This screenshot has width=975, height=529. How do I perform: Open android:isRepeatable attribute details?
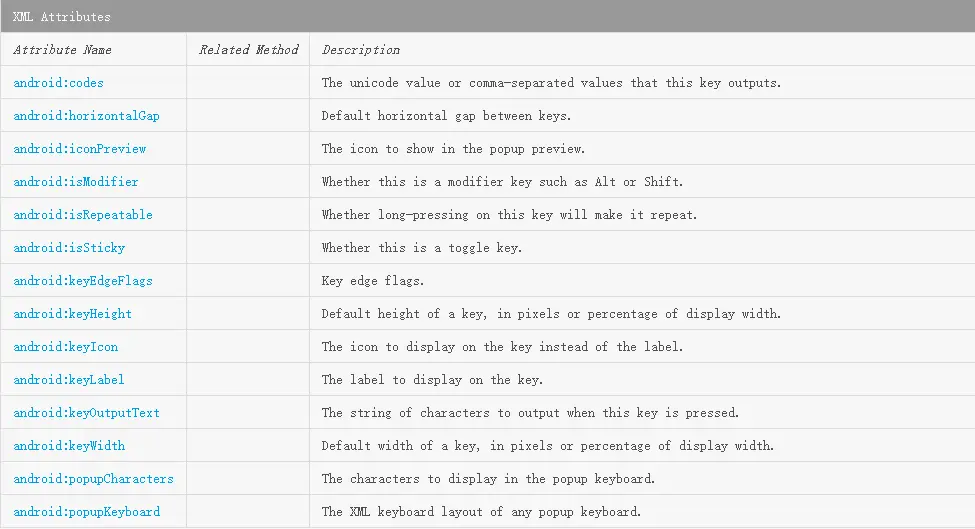[x=83, y=214]
